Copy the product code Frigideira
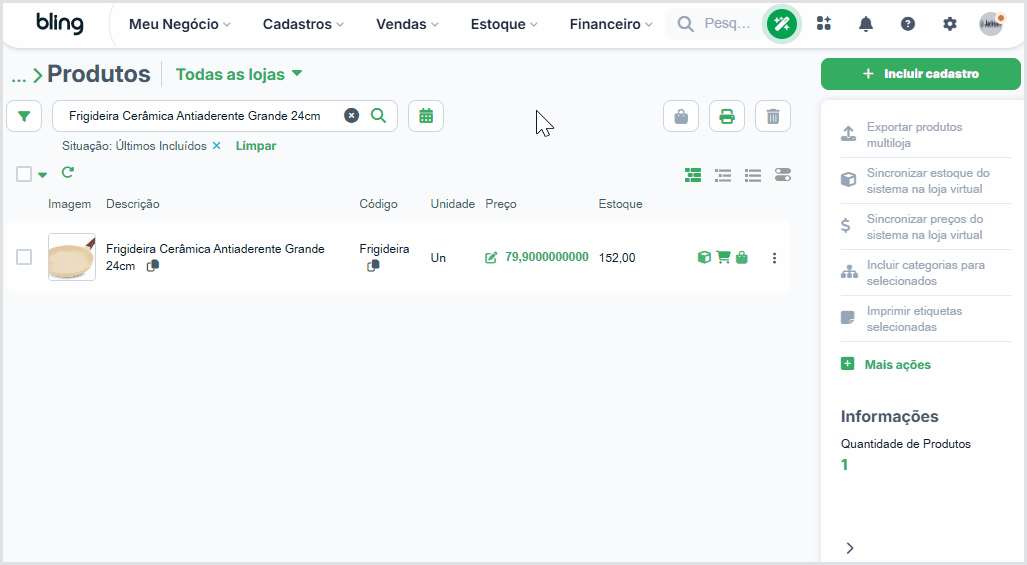The height and width of the screenshot is (565, 1027). [x=373, y=266]
